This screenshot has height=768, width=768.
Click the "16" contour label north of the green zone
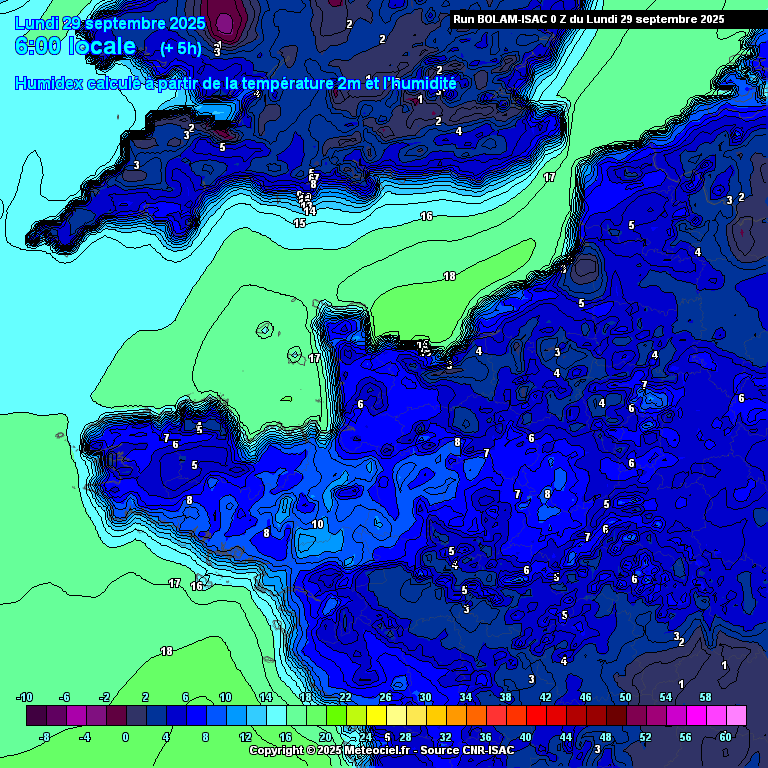(x=426, y=216)
